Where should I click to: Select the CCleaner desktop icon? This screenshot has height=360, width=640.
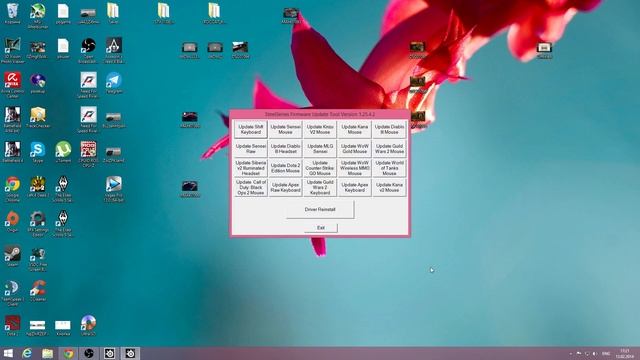[38, 291]
